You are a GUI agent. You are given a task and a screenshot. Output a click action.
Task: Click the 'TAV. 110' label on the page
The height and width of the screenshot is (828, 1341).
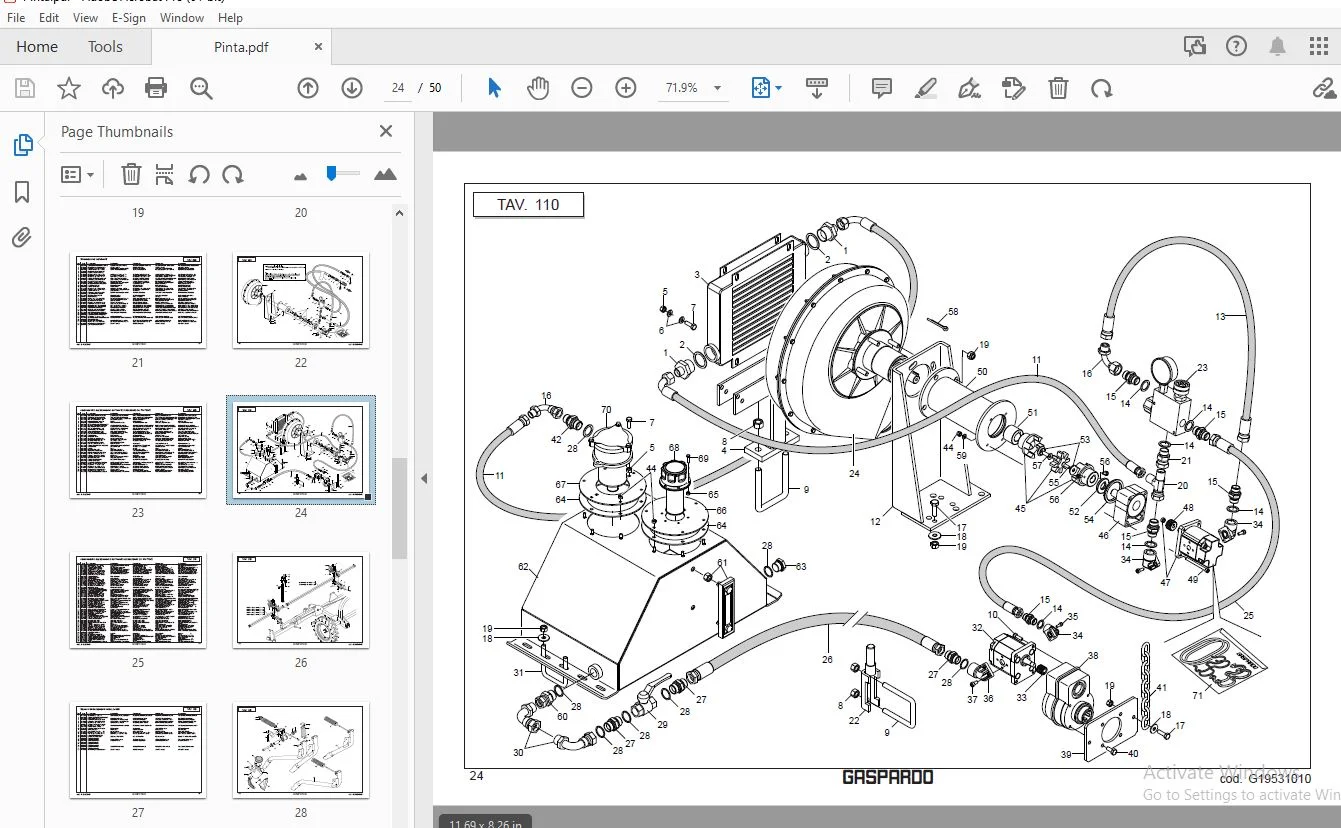click(528, 205)
